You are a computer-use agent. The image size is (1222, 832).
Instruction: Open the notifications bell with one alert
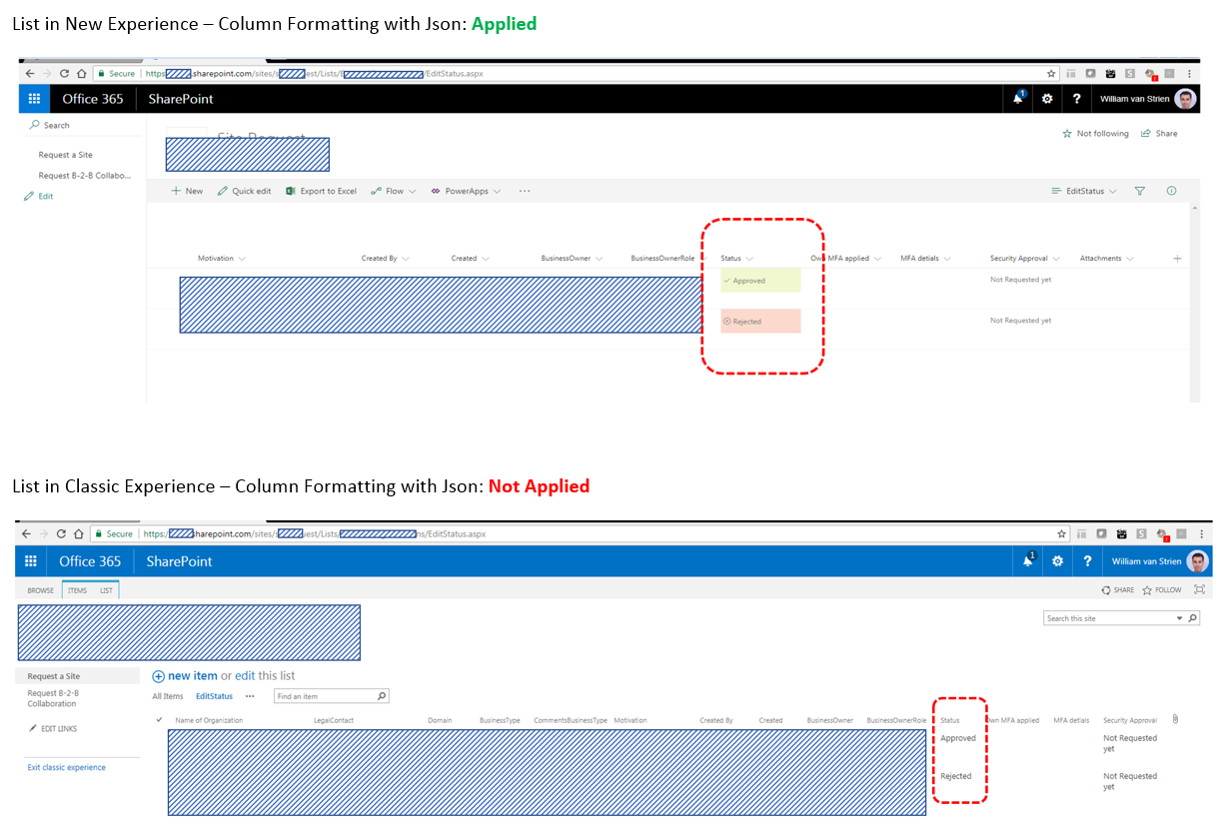point(1018,98)
